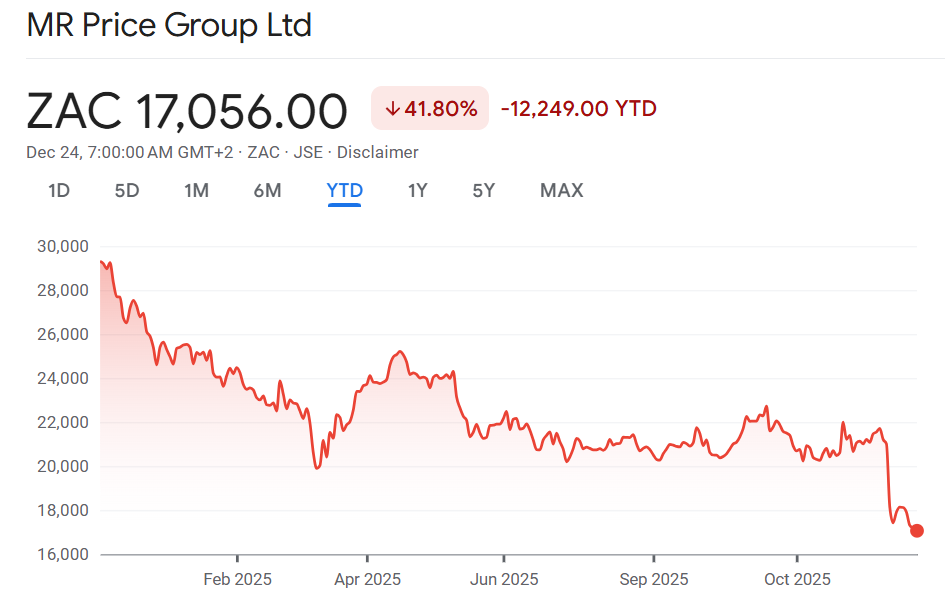Click the Jun 2025 axis label
The height and width of the screenshot is (607, 945).
[x=504, y=579]
